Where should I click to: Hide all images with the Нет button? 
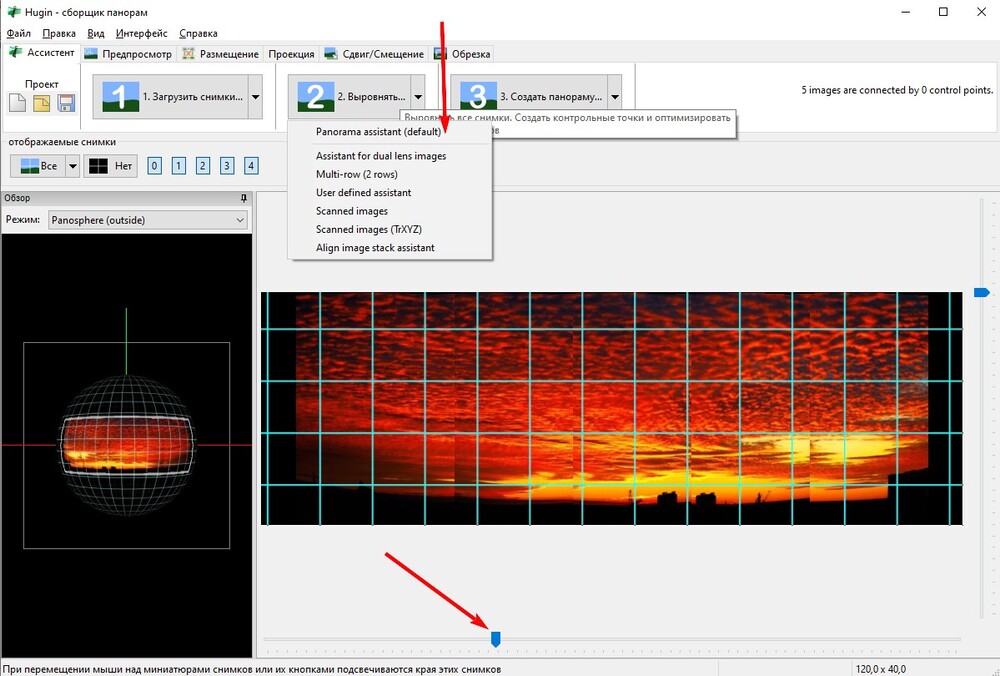click(x=111, y=166)
